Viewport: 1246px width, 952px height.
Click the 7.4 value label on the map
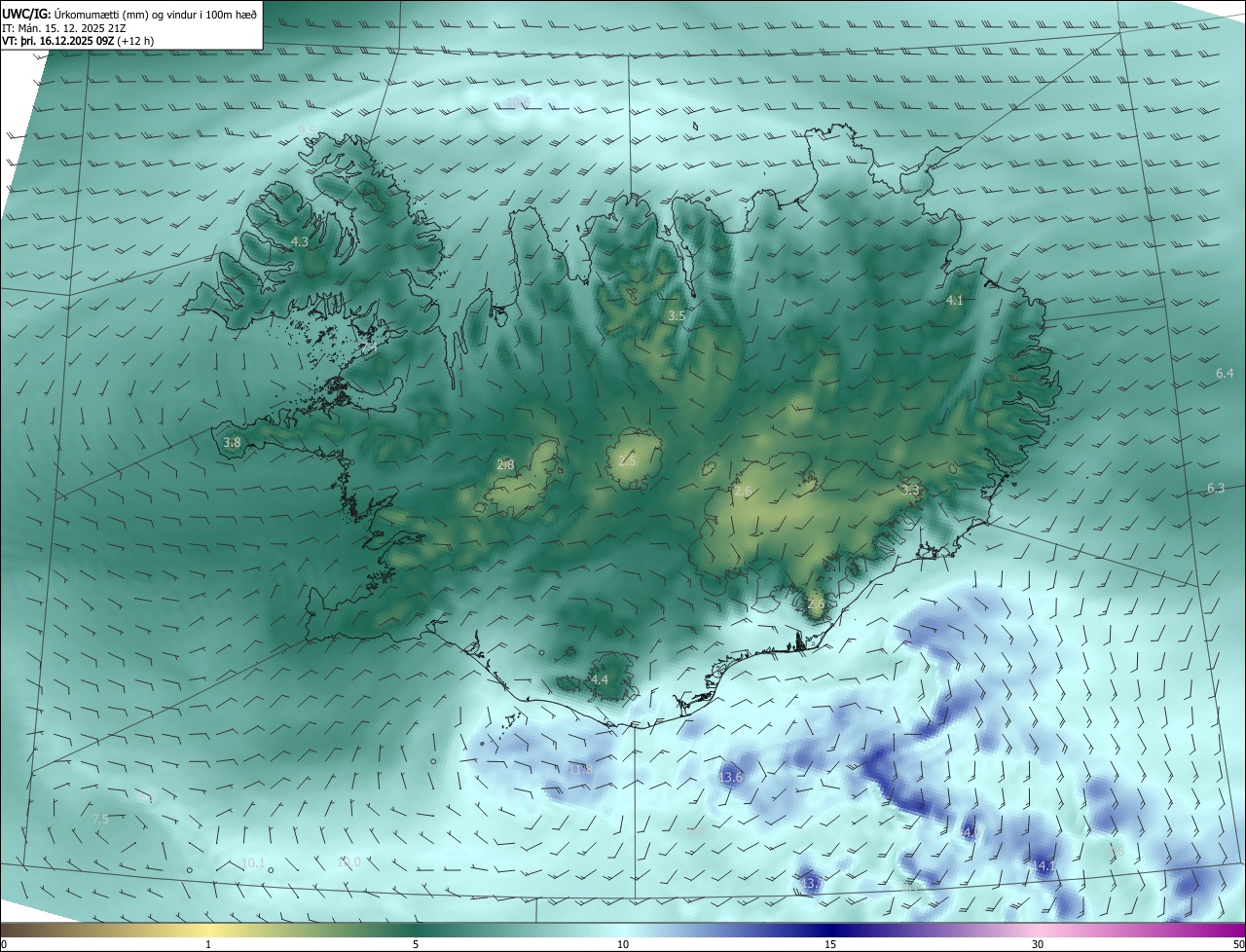tap(369, 348)
